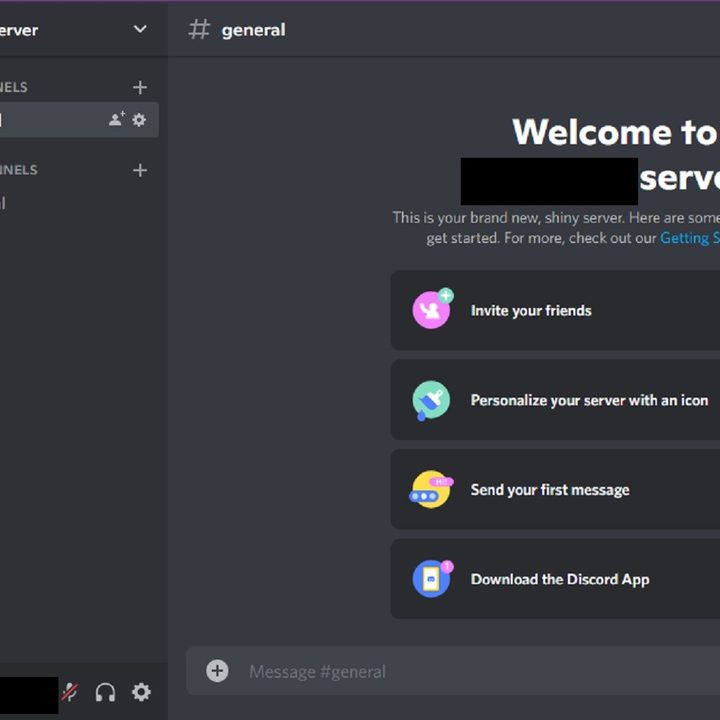Viewport: 720px width, 720px height.
Task: Open Download the Discord App card
Action: point(555,579)
